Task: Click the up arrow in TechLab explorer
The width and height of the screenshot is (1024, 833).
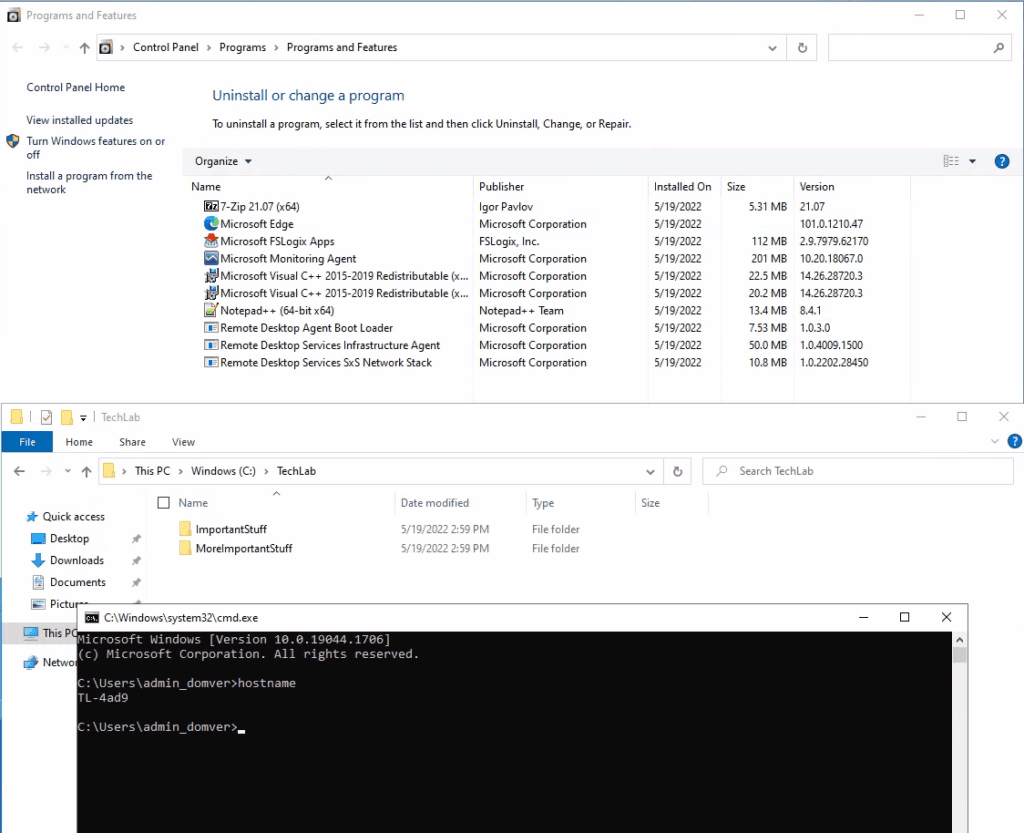Action: [87, 471]
